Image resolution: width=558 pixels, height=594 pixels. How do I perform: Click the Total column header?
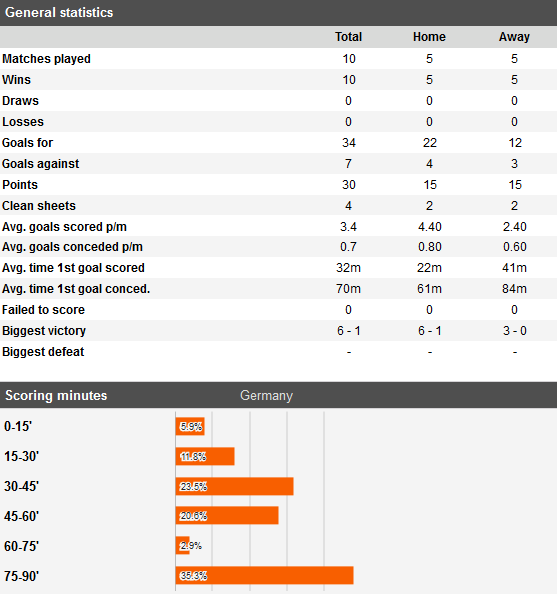coord(348,37)
